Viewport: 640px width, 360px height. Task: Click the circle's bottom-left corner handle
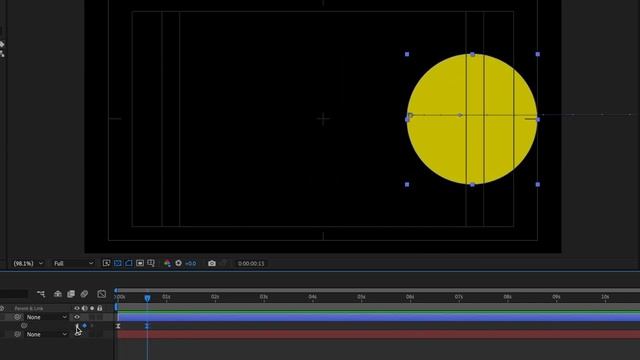(x=407, y=184)
